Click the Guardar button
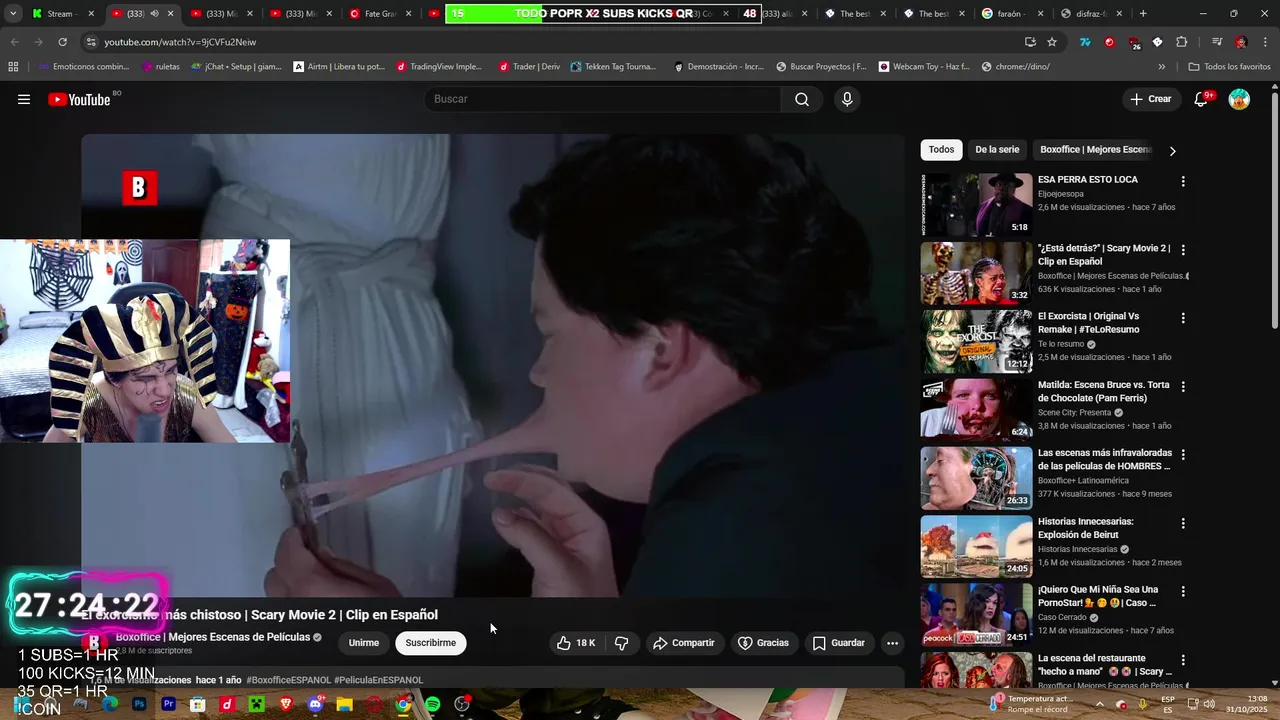The image size is (1280, 720). 838,643
